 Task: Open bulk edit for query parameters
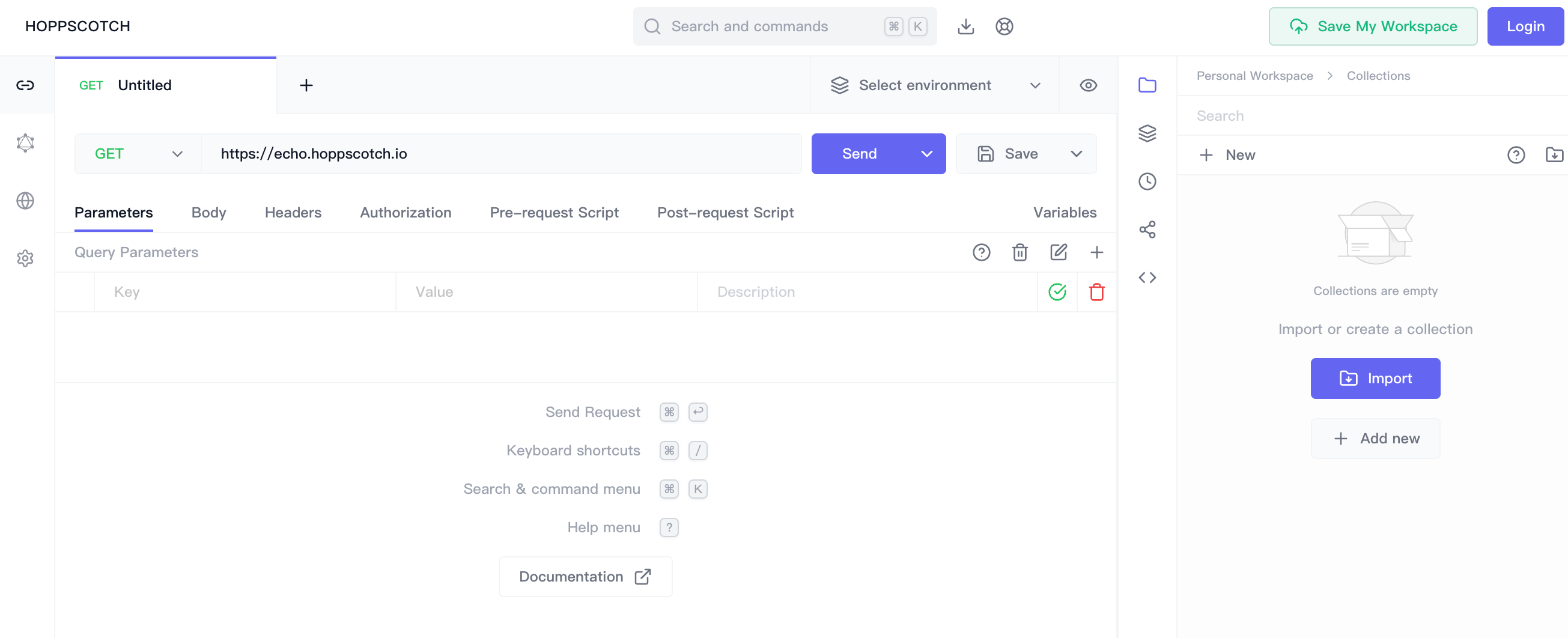click(x=1058, y=252)
